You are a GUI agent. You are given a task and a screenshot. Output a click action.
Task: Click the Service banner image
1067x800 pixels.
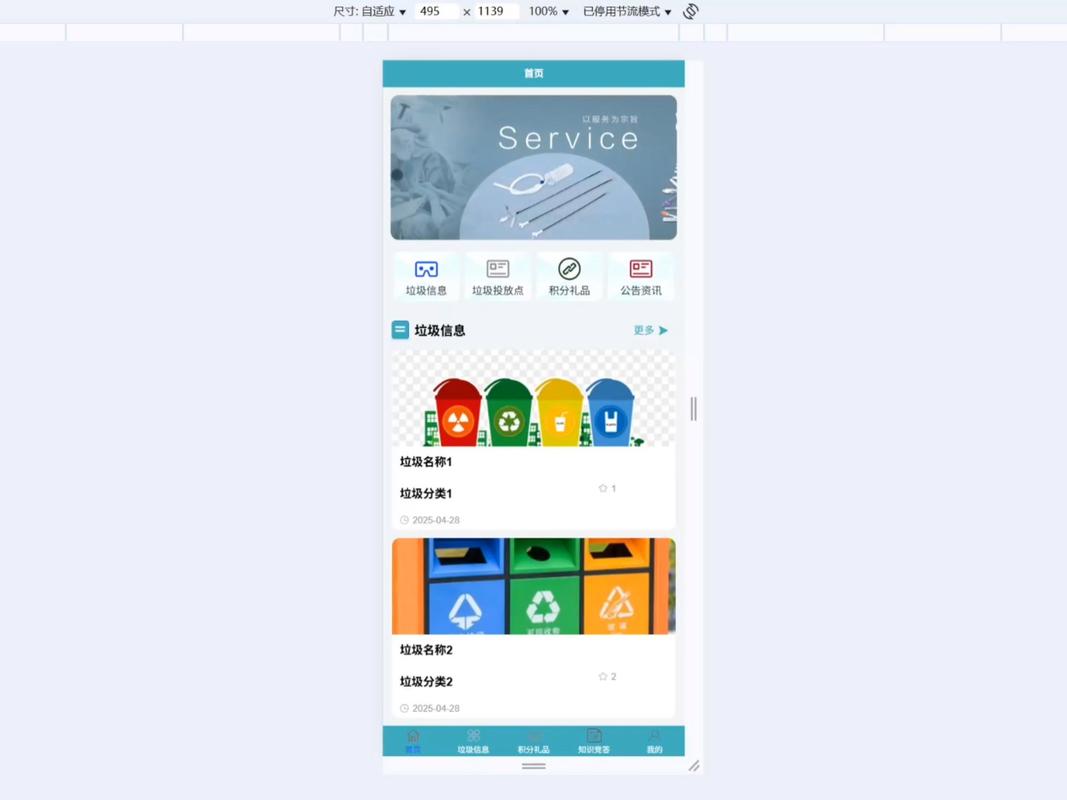[x=534, y=167]
